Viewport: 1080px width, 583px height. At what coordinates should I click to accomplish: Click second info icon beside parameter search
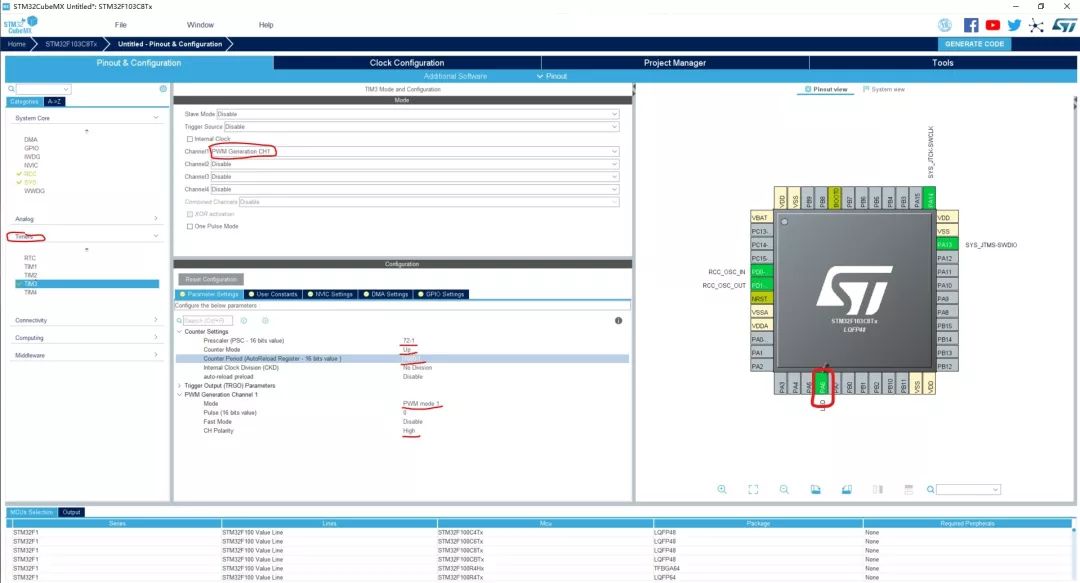(x=265, y=320)
